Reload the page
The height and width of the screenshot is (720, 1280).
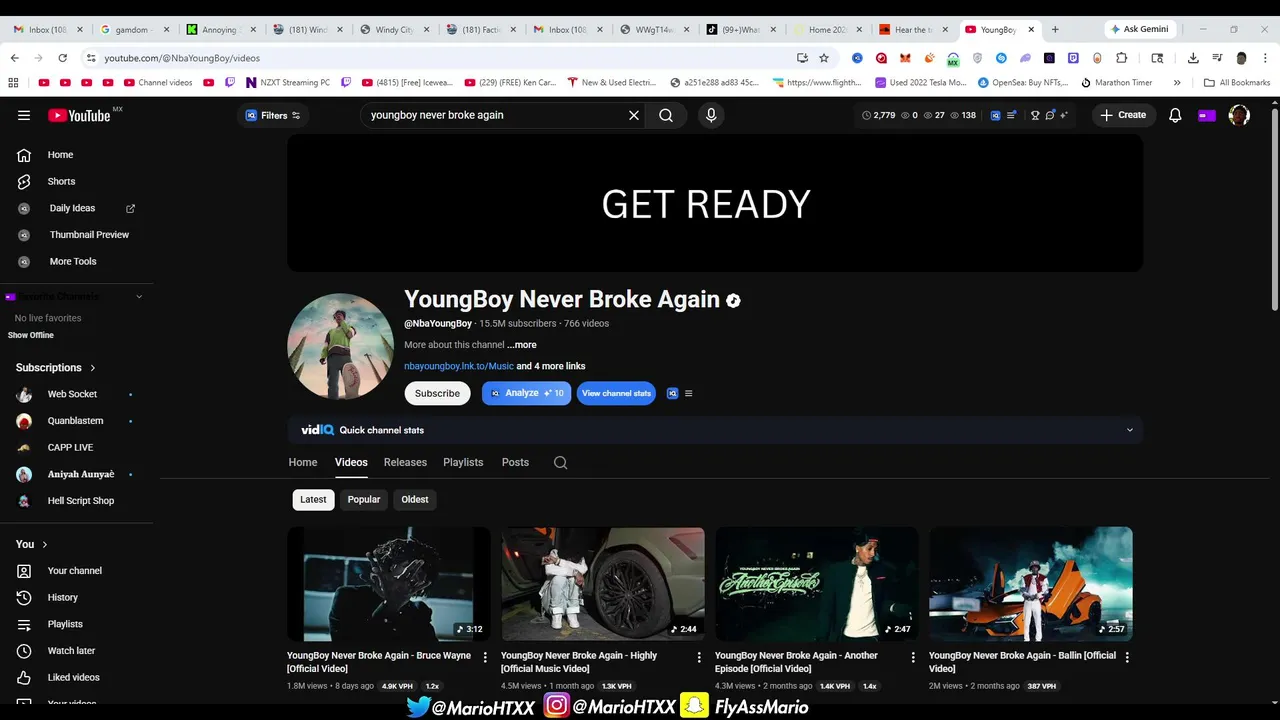(62, 58)
